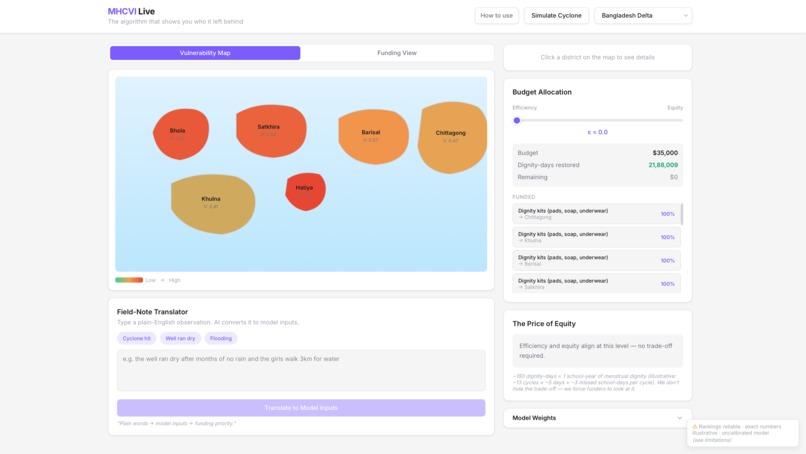
Task: Select the Satkhira district shape
Action: point(271,131)
